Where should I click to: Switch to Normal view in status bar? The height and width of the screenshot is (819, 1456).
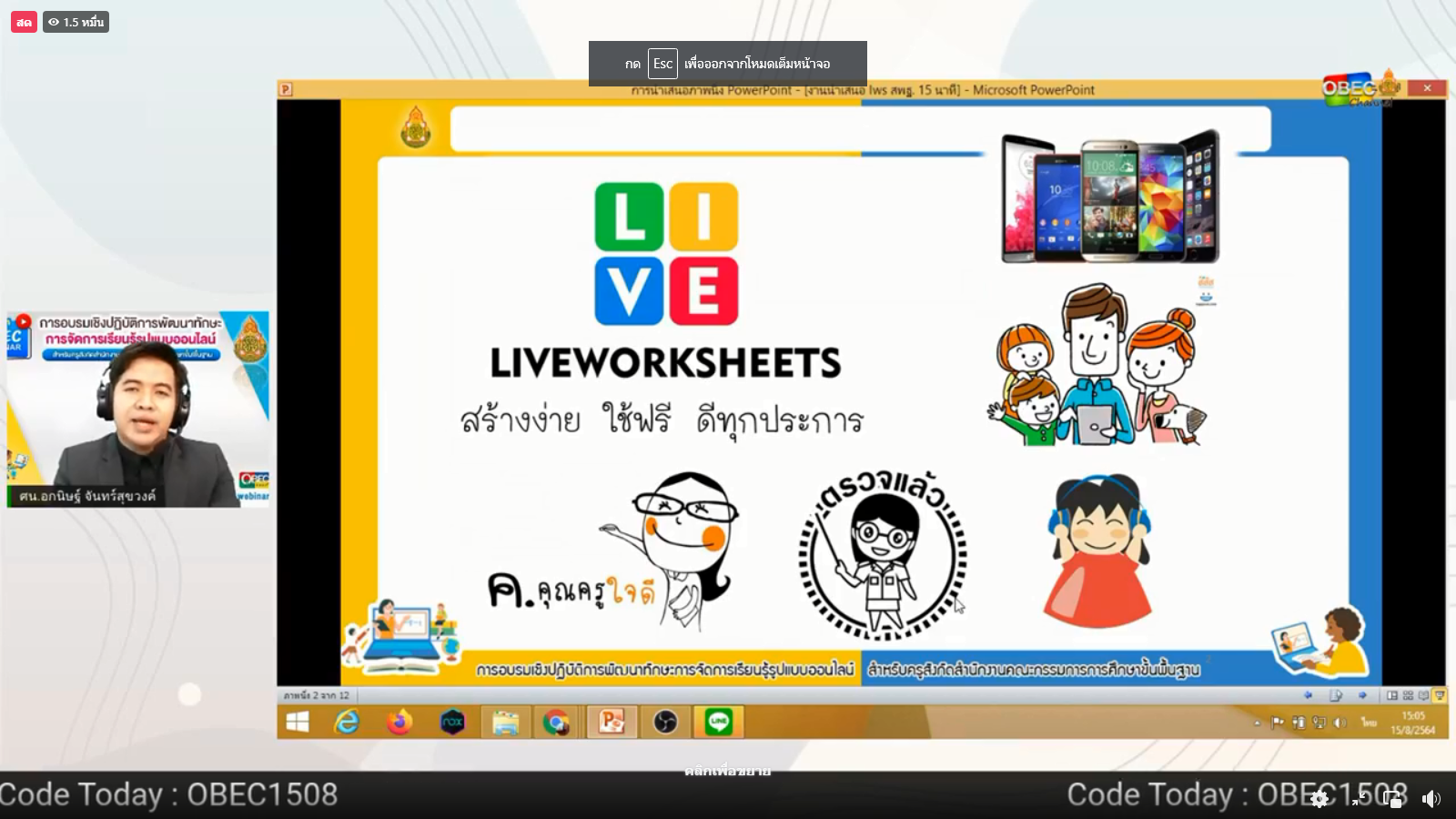(1392, 695)
